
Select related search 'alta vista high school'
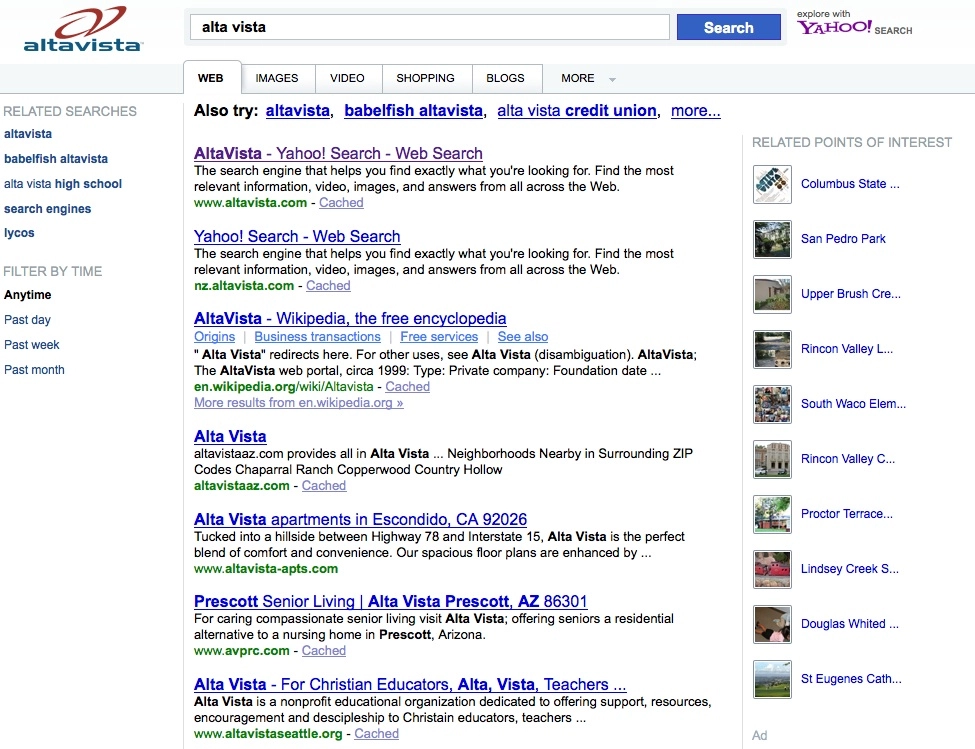click(x=63, y=184)
